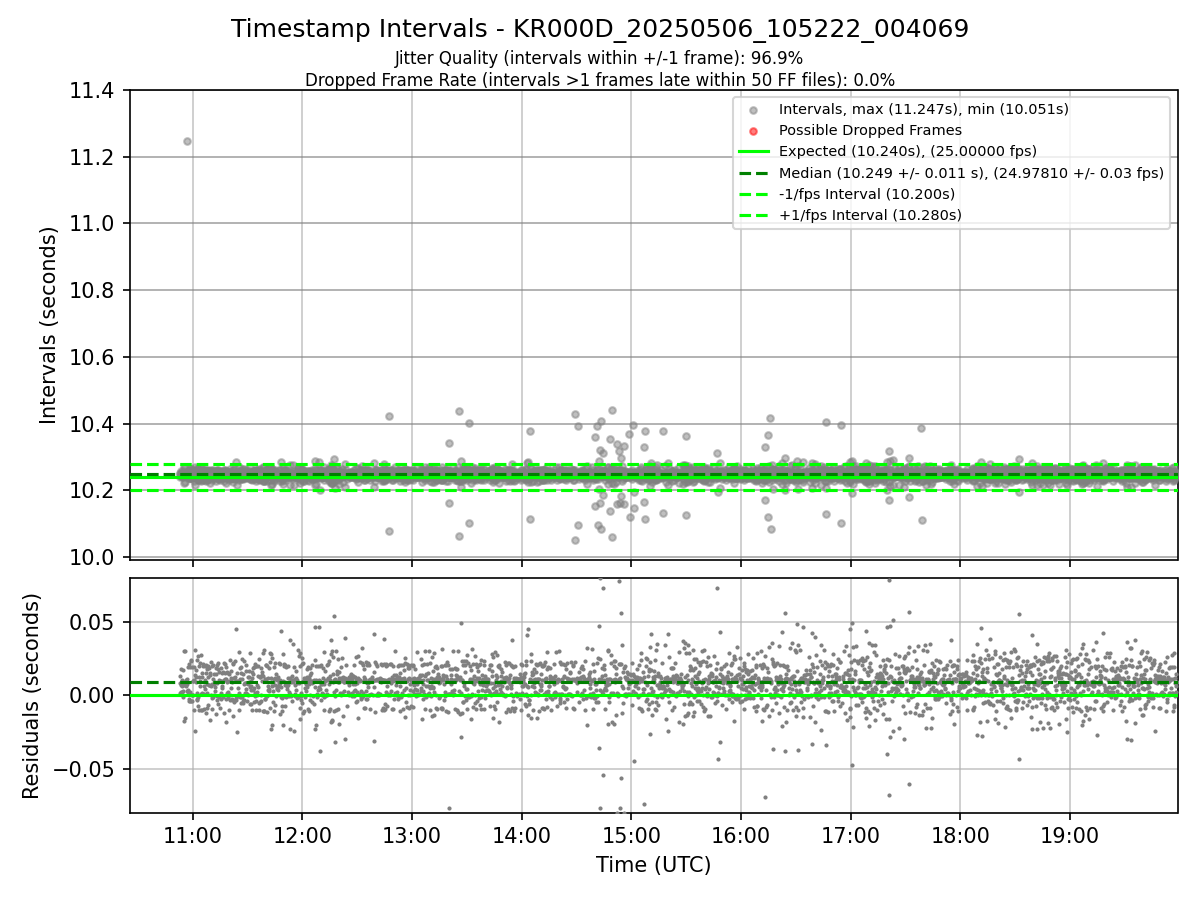The width and height of the screenshot is (1200, 900).
Task: Click the "Intervals (seconds)" y-axis label
Action: pyautogui.click(x=49, y=325)
